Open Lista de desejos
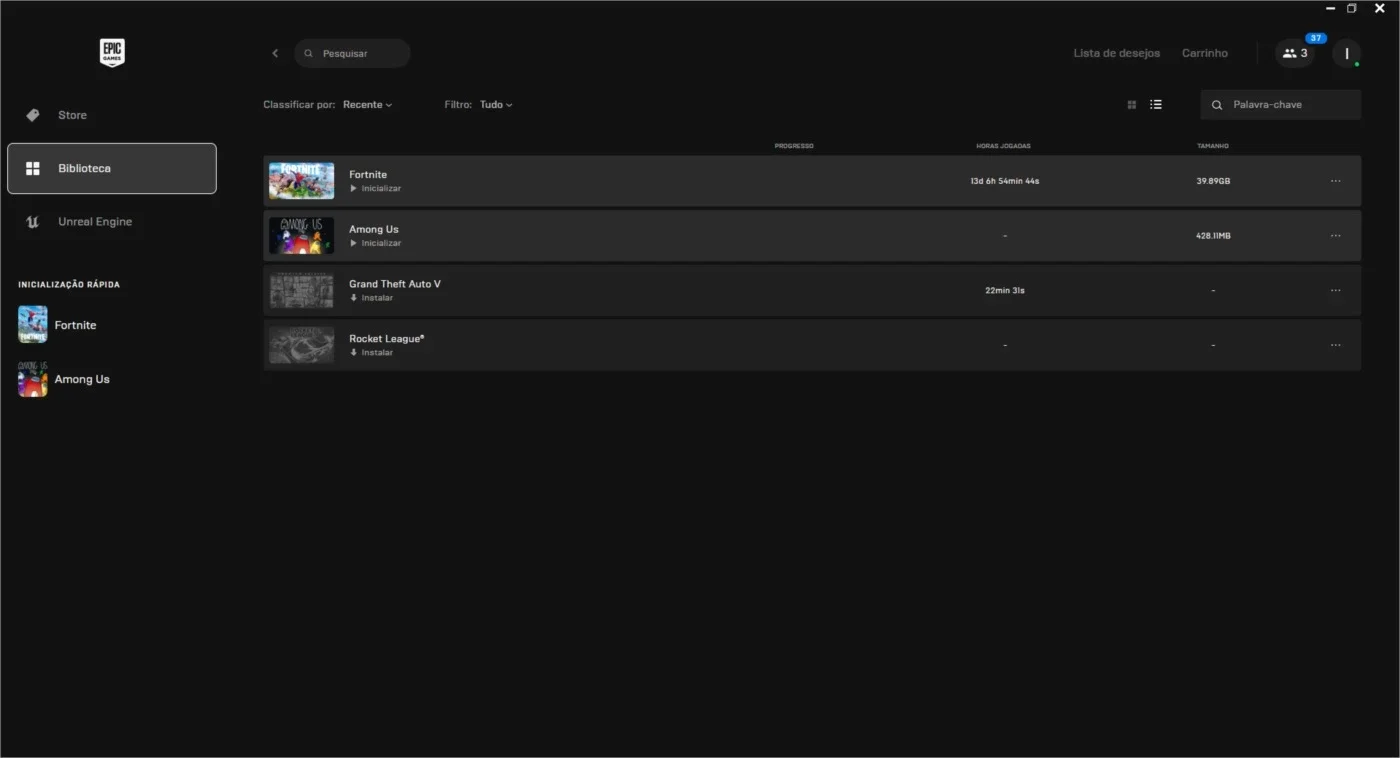 tap(1116, 53)
